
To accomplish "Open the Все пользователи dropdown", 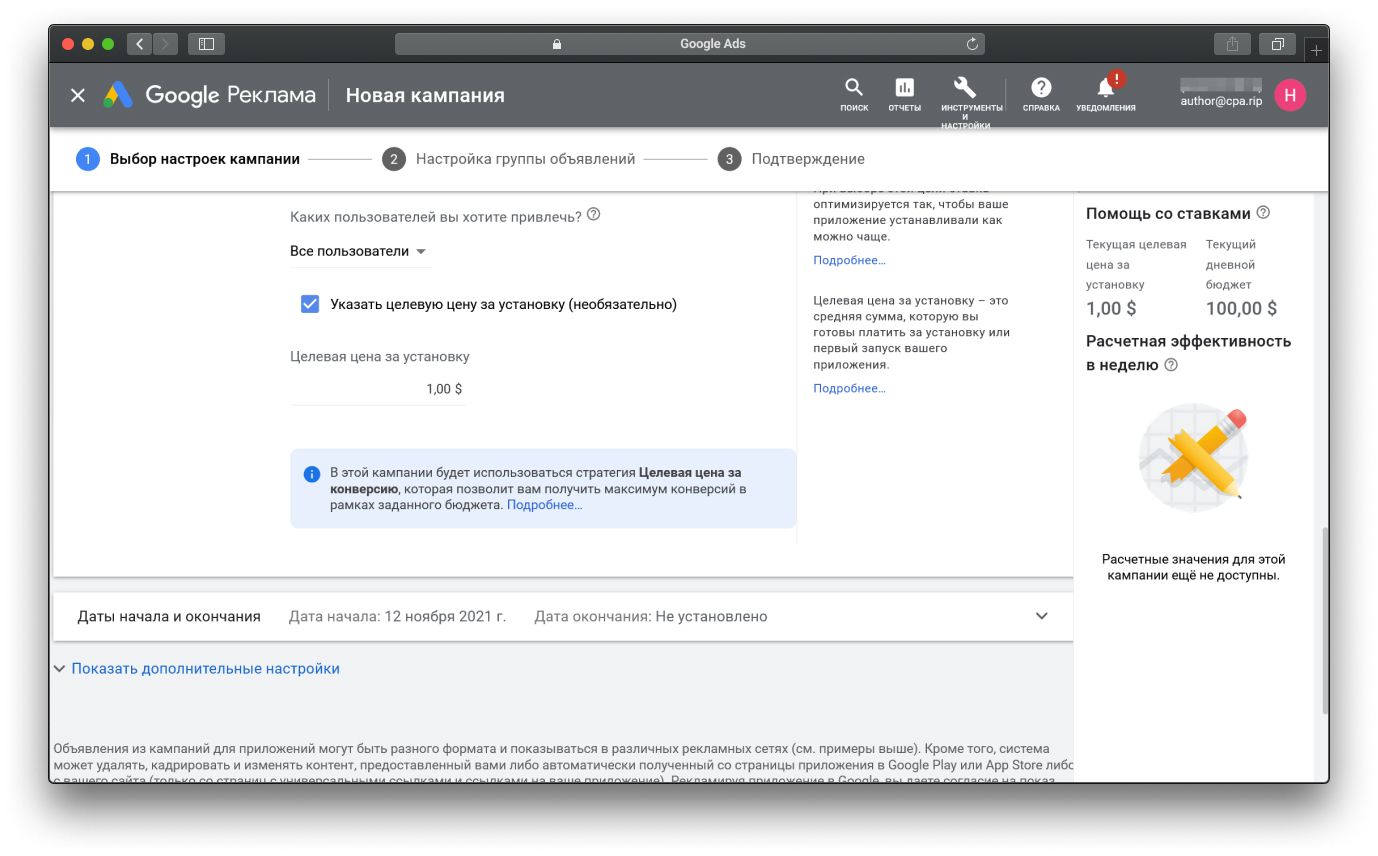I will coord(360,251).
